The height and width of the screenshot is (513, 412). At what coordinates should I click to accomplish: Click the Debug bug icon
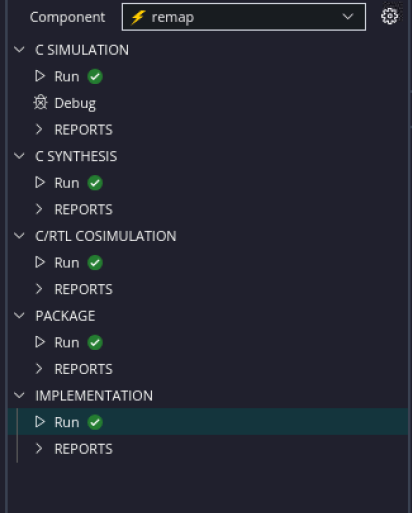click(x=40, y=103)
